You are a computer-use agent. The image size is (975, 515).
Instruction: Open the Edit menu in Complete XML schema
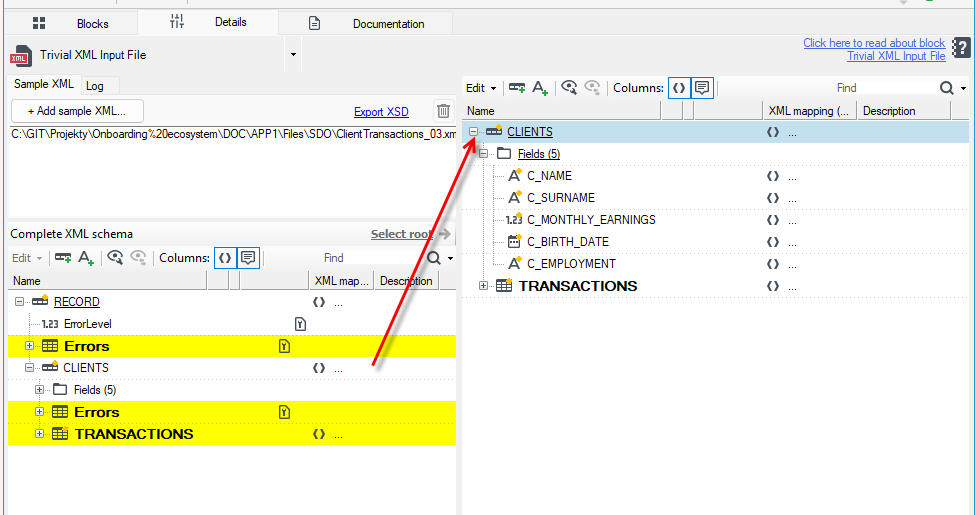click(x=27, y=258)
